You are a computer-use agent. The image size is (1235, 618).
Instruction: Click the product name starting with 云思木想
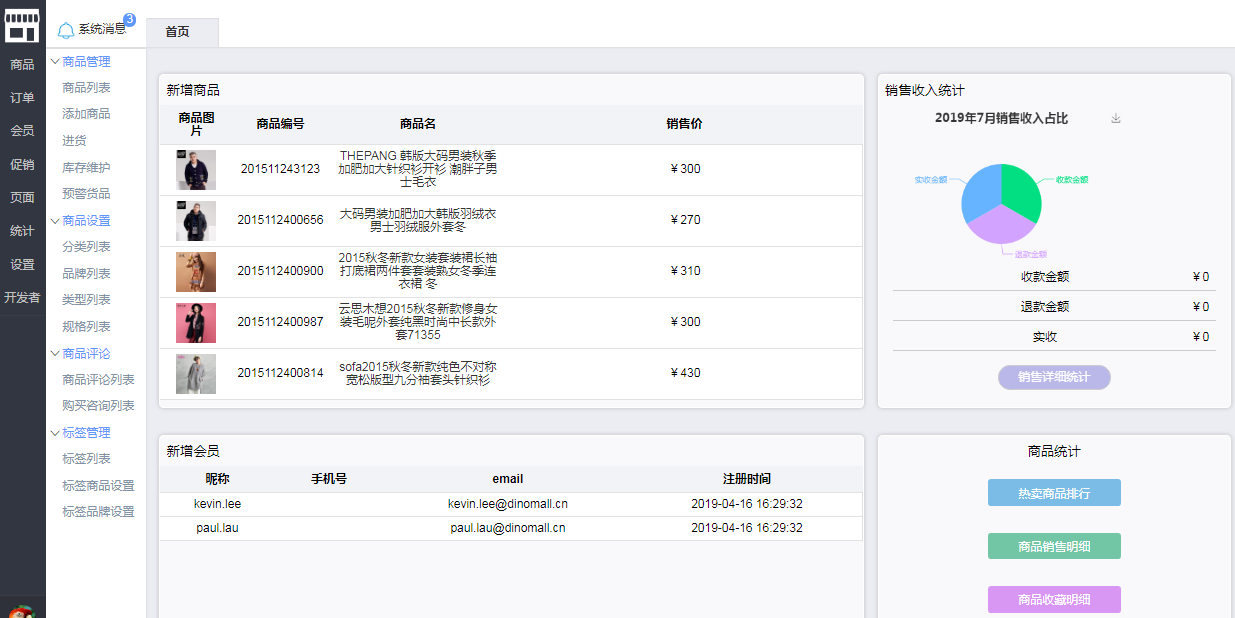pyautogui.click(x=418, y=322)
